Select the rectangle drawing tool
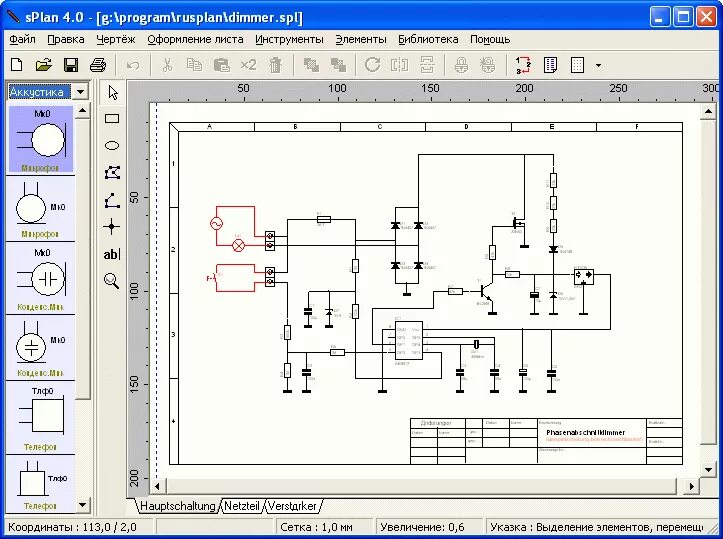Screen dimensions: 723x539 pos(112,118)
